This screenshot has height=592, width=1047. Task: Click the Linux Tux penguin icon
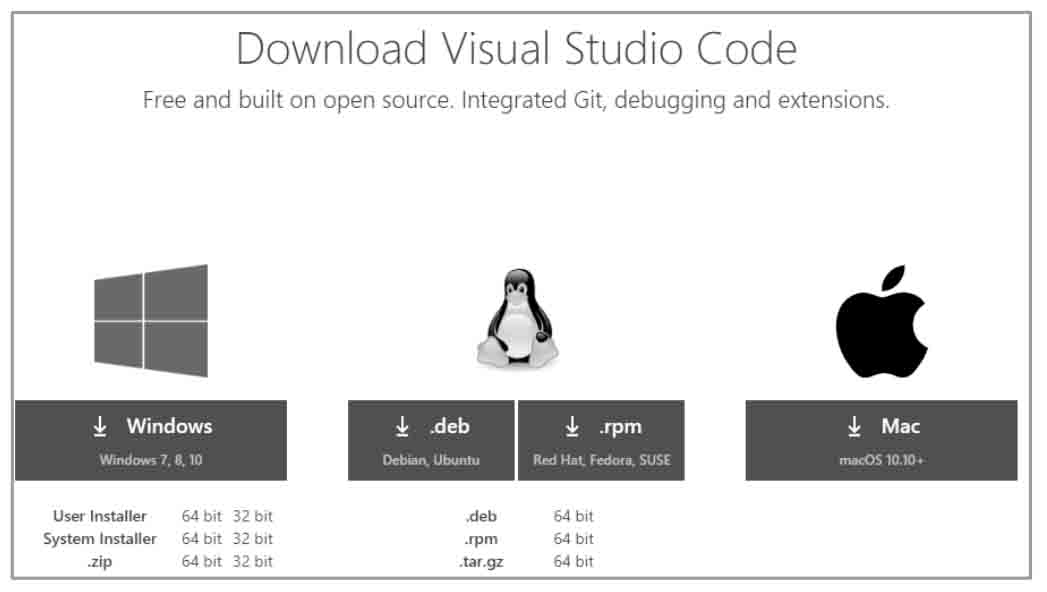517,318
